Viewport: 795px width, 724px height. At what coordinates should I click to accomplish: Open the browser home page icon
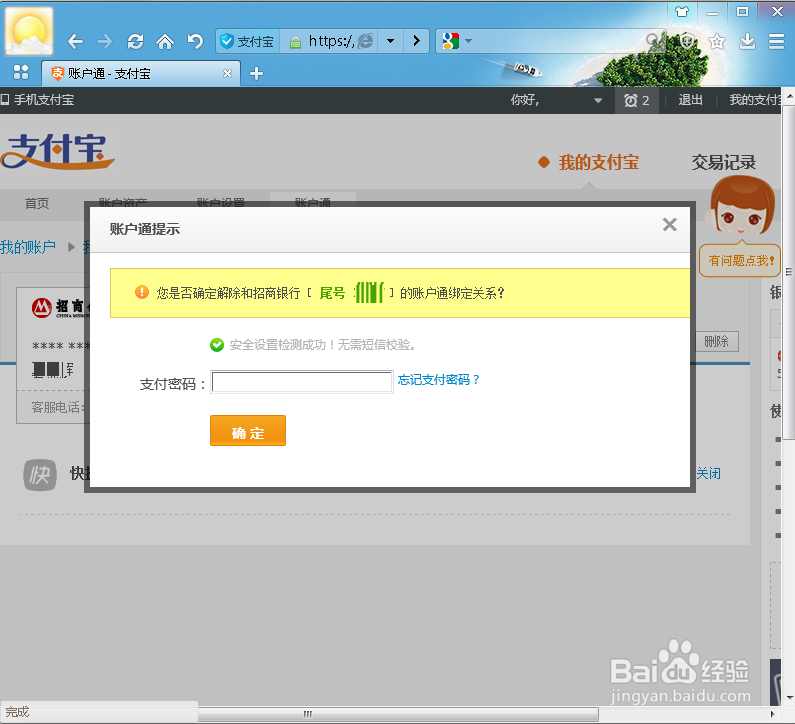coord(165,41)
